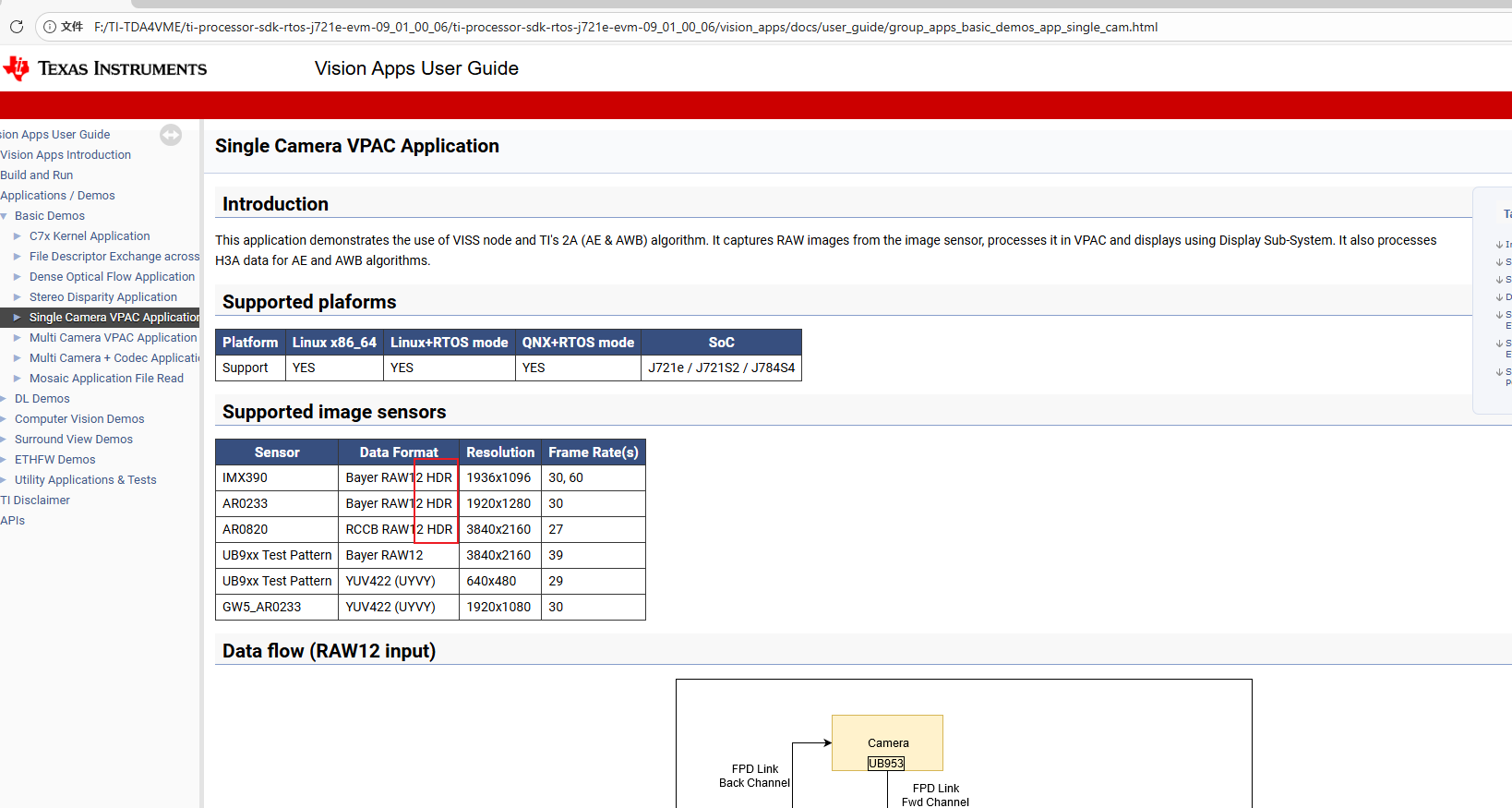This screenshot has height=808, width=1512.
Task: Click the Introduction section heading
Action: [275, 204]
